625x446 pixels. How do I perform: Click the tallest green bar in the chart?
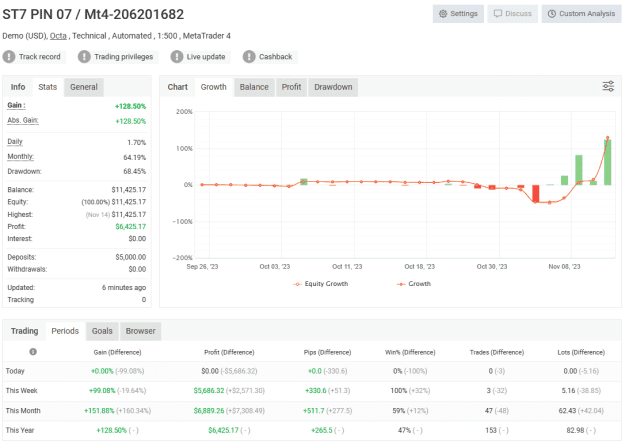607,162
